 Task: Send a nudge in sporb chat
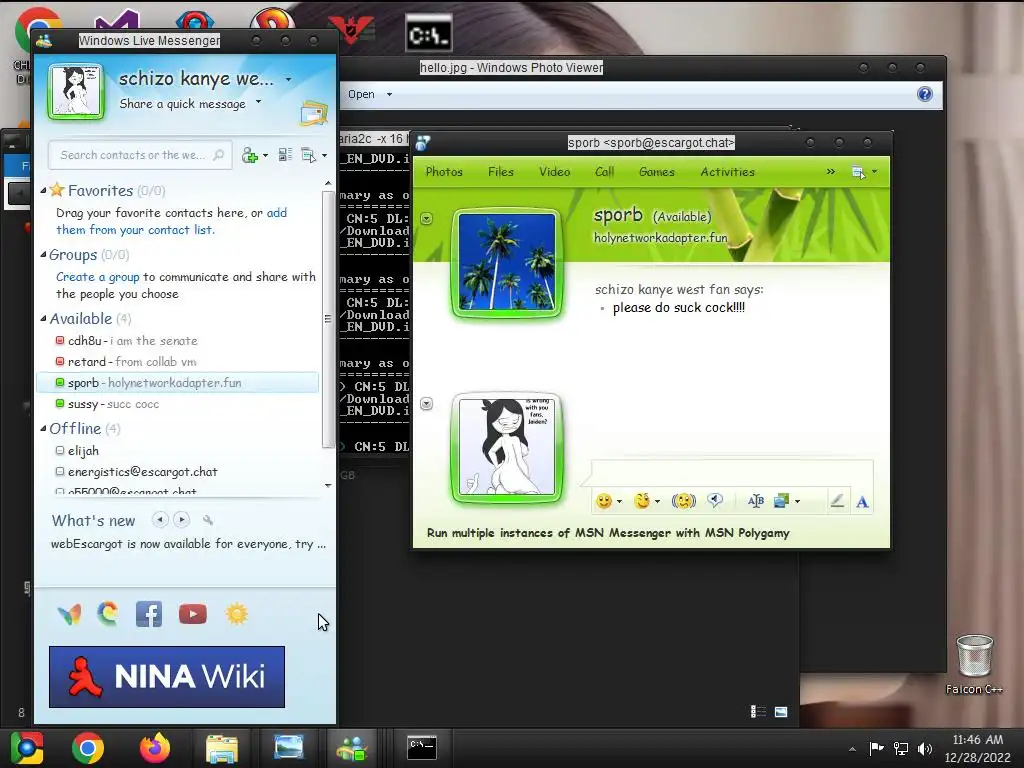[x=684, y=501]
